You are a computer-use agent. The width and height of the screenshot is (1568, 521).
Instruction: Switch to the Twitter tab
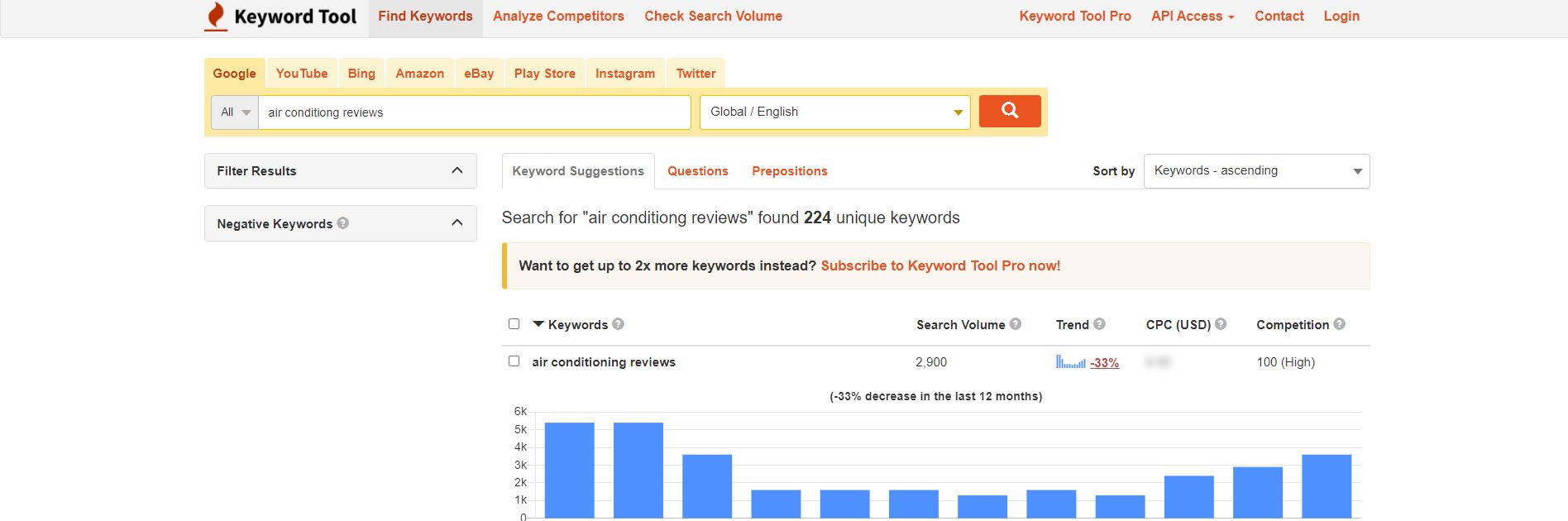coord(696,73)
